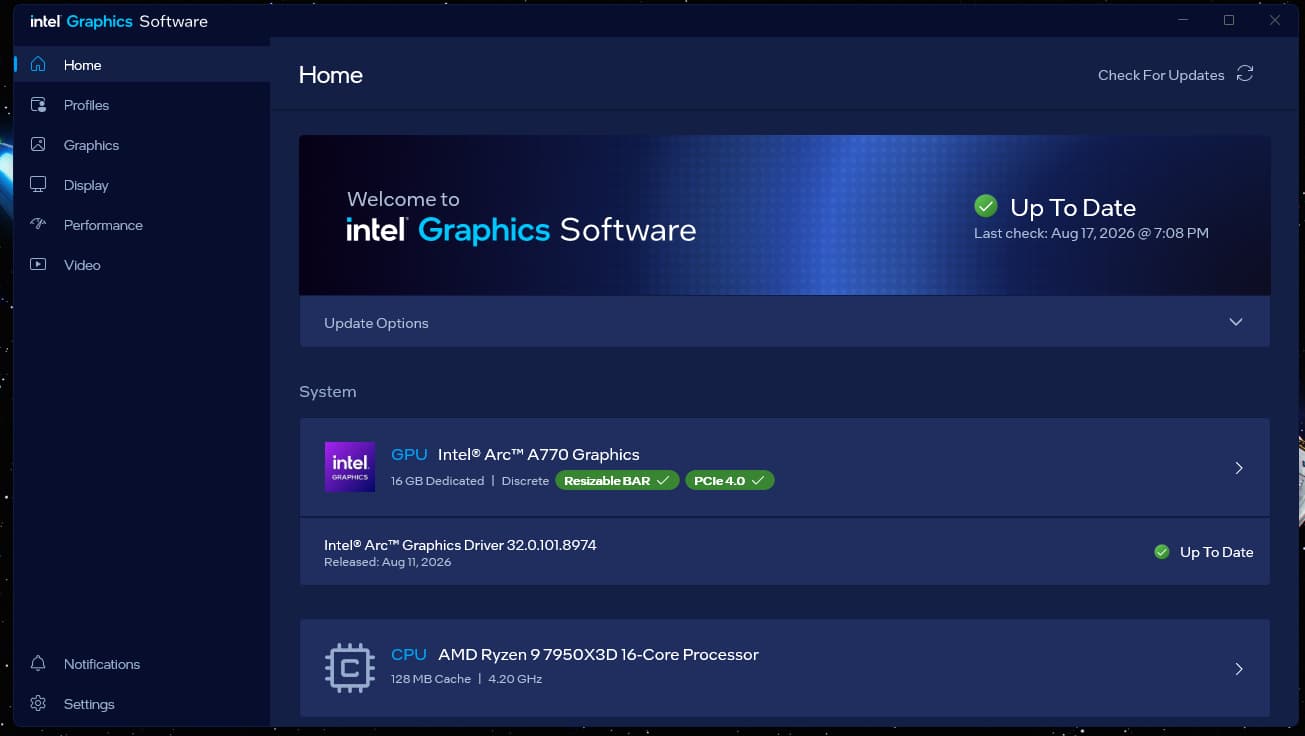Screen dimensions: 1305x736
Task: Click the Discrete label in GPU row
Action: 525,481
